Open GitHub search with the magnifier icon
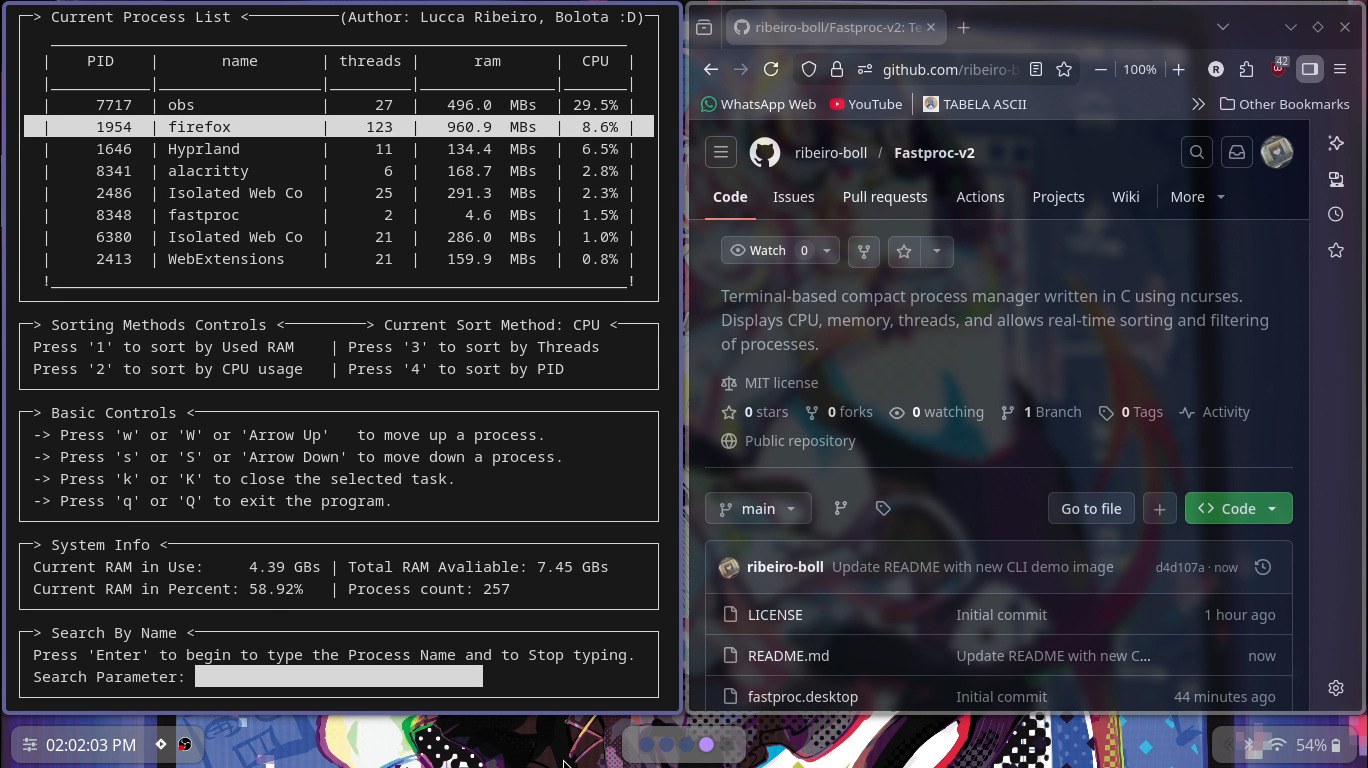The image size is (1368, 768). coord(1196,152)
